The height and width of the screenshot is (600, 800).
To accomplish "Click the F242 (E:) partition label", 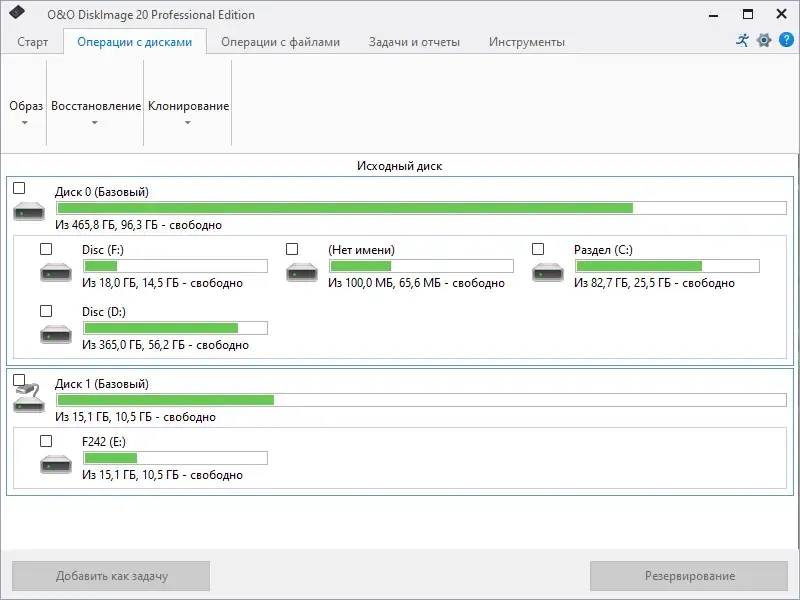I will [x=104, y=442].
